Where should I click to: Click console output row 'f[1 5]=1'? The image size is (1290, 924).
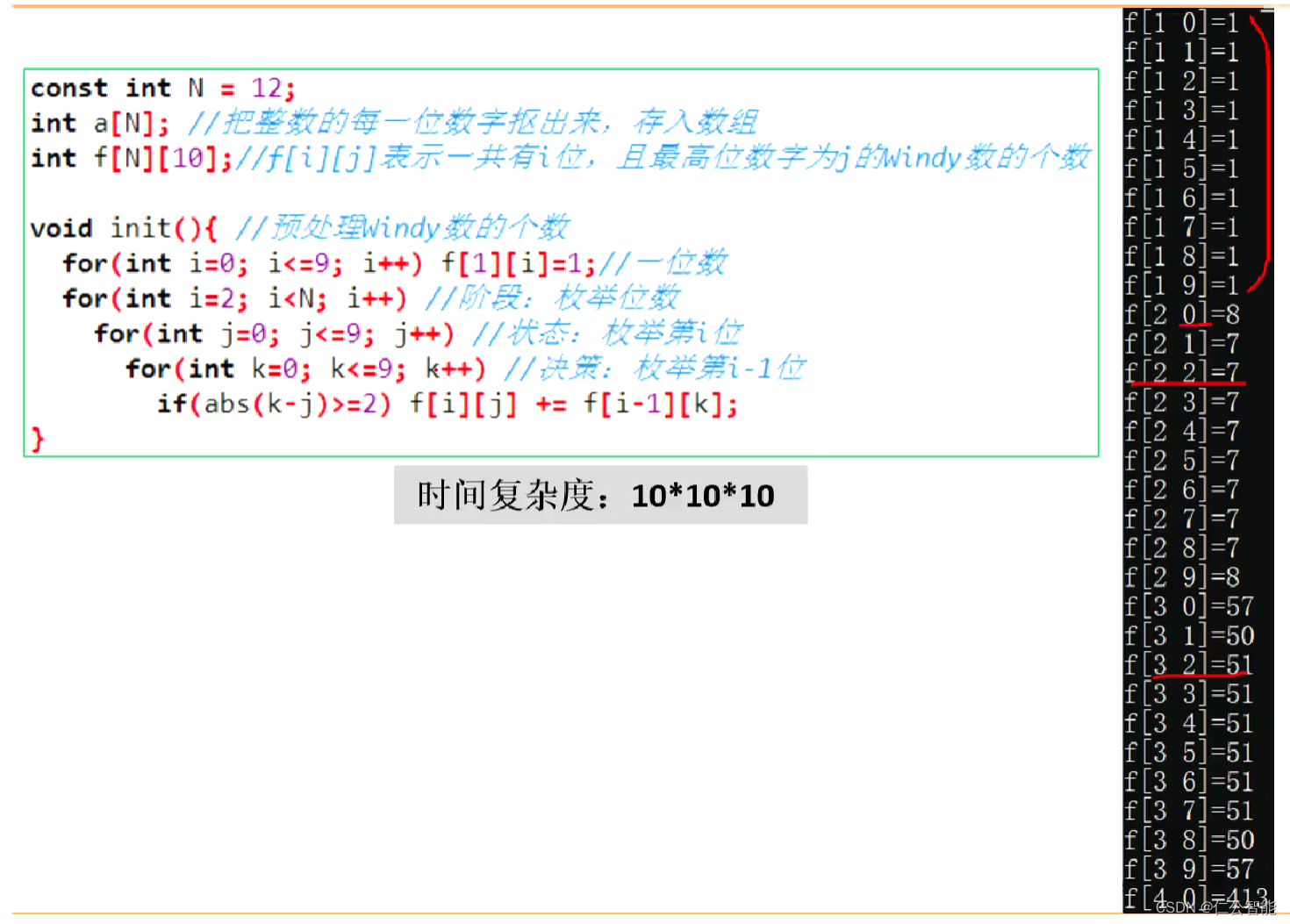tap(1182, 168)
